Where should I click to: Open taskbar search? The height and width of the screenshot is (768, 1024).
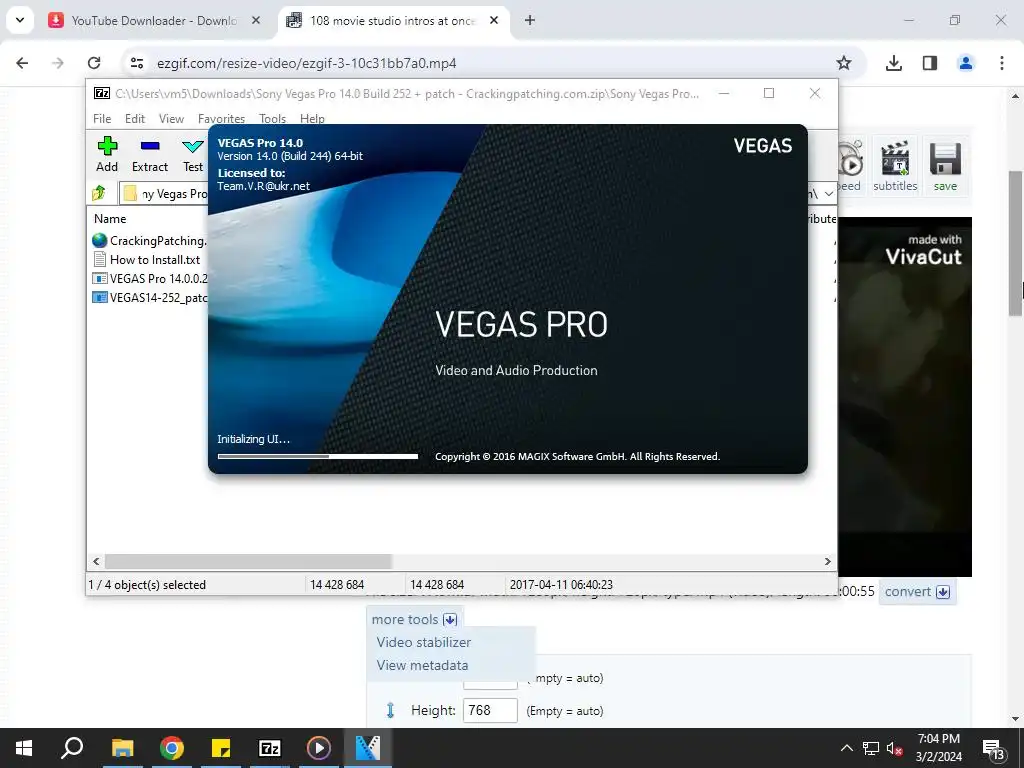[x=72, y=748]
